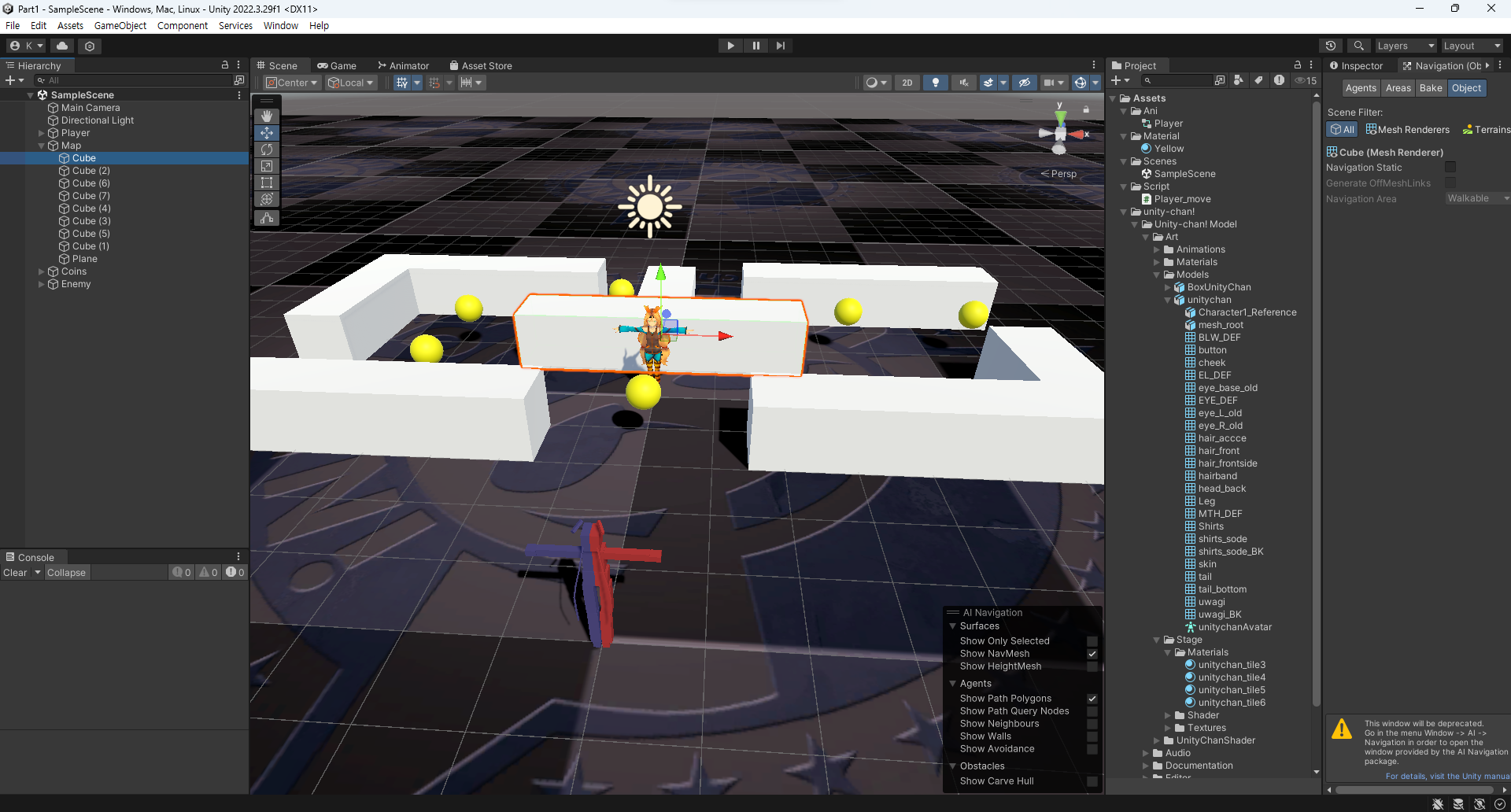Image resolution: width=1511 pixels, height=812 pixels.
Task: Switch to the Animator tab
Action: [403, 66]
